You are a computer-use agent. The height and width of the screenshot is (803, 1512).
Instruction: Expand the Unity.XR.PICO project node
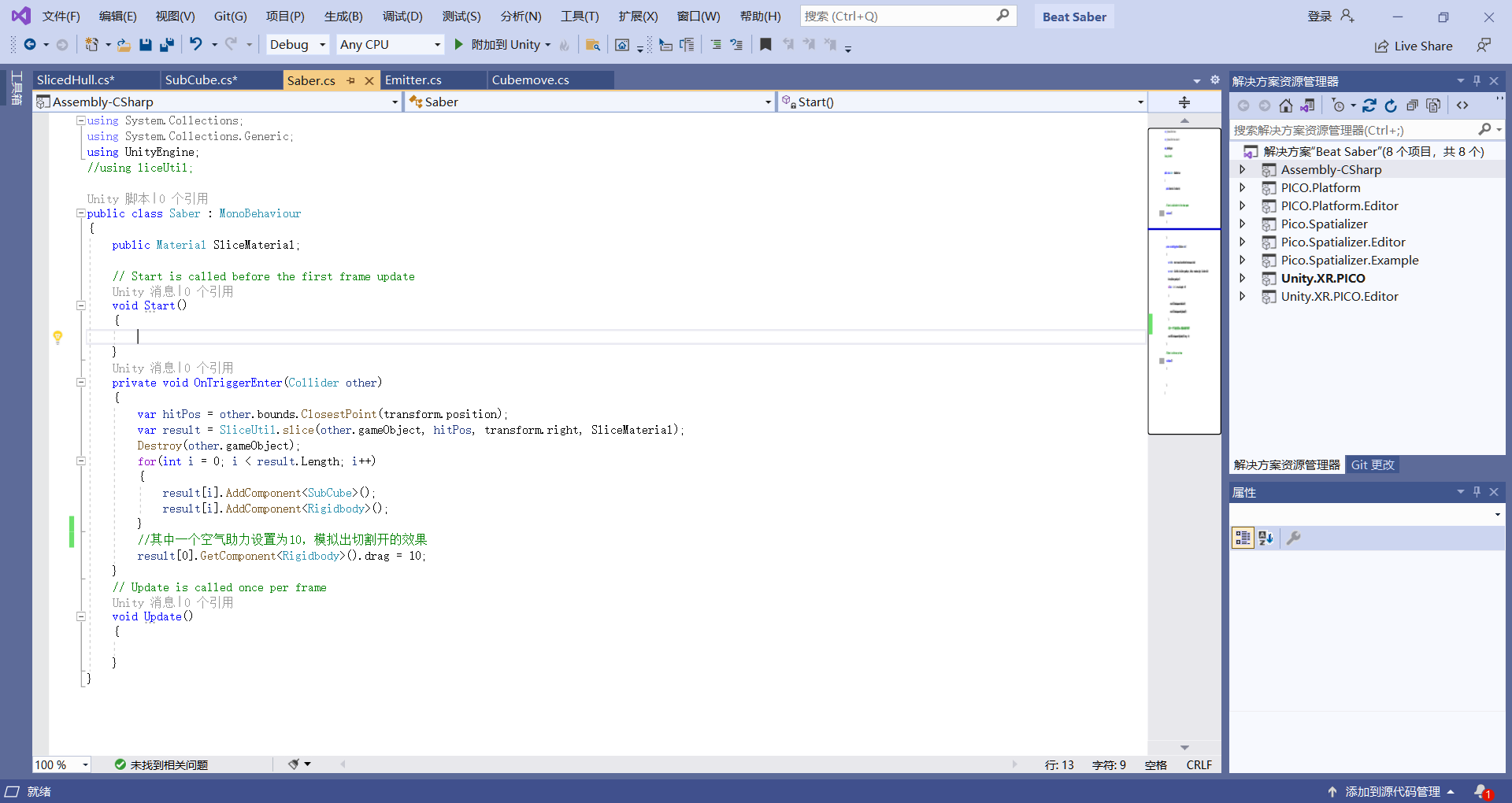click(1243, 278)
